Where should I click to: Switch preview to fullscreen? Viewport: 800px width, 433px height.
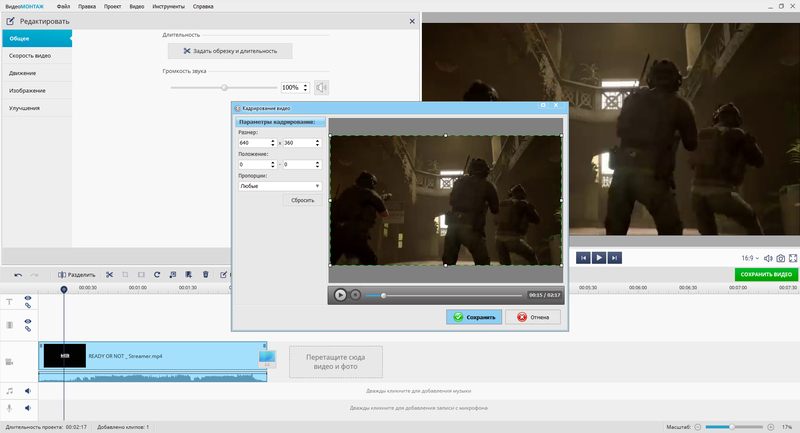click(x=793, y=259)
